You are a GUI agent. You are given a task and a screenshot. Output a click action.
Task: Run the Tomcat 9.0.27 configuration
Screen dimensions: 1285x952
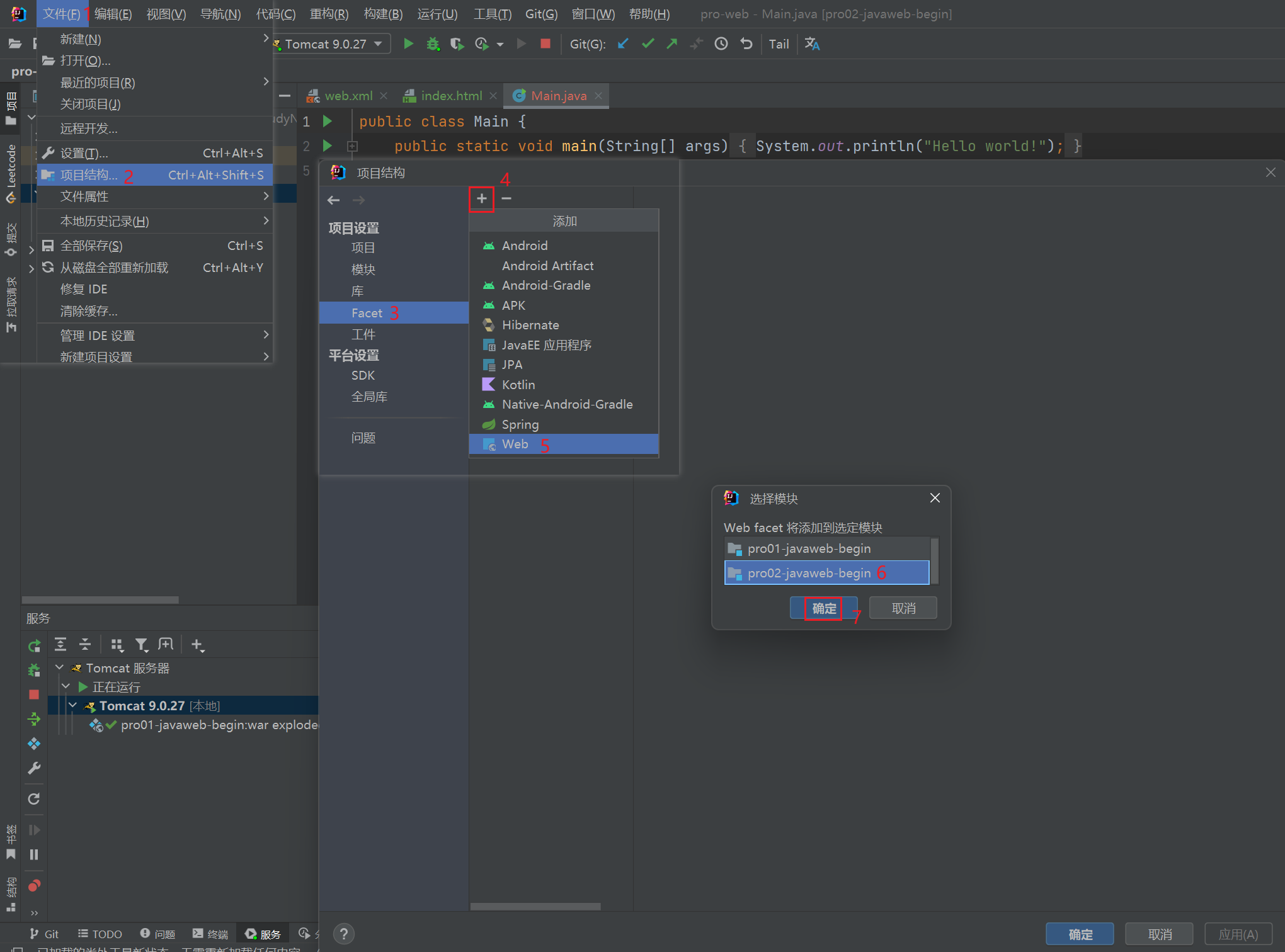tap(408, 44)
